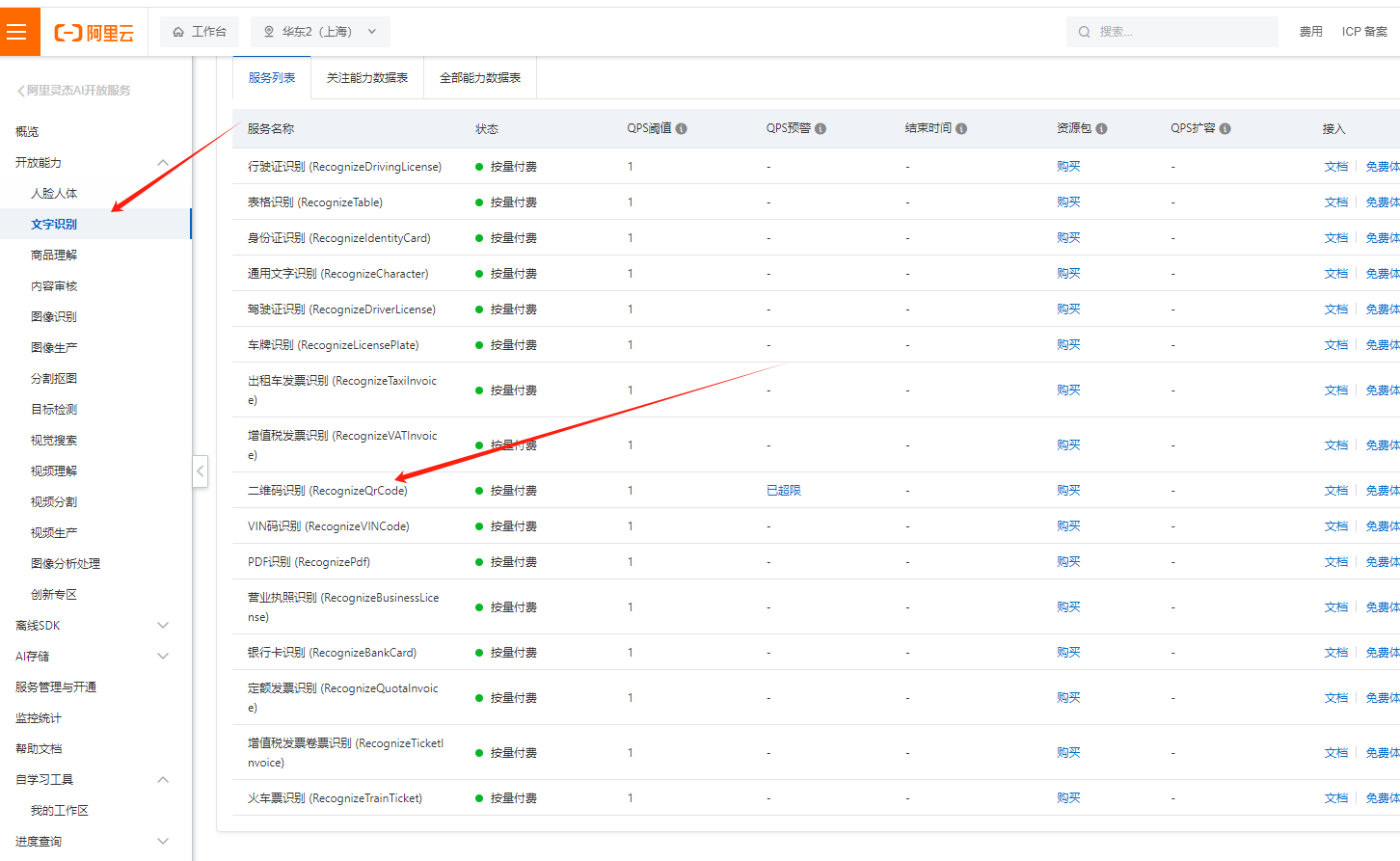Open 文档 for RecognizeLicensePlate row

point(1336,345)
